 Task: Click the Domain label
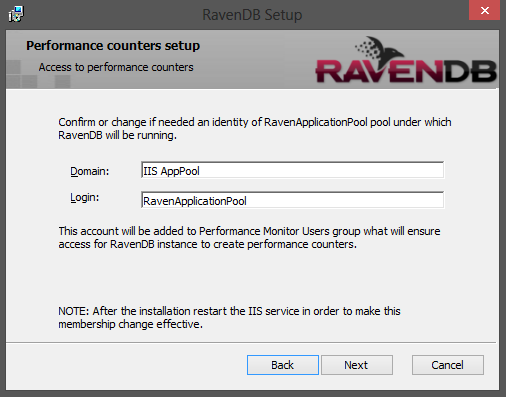point(90,171)
